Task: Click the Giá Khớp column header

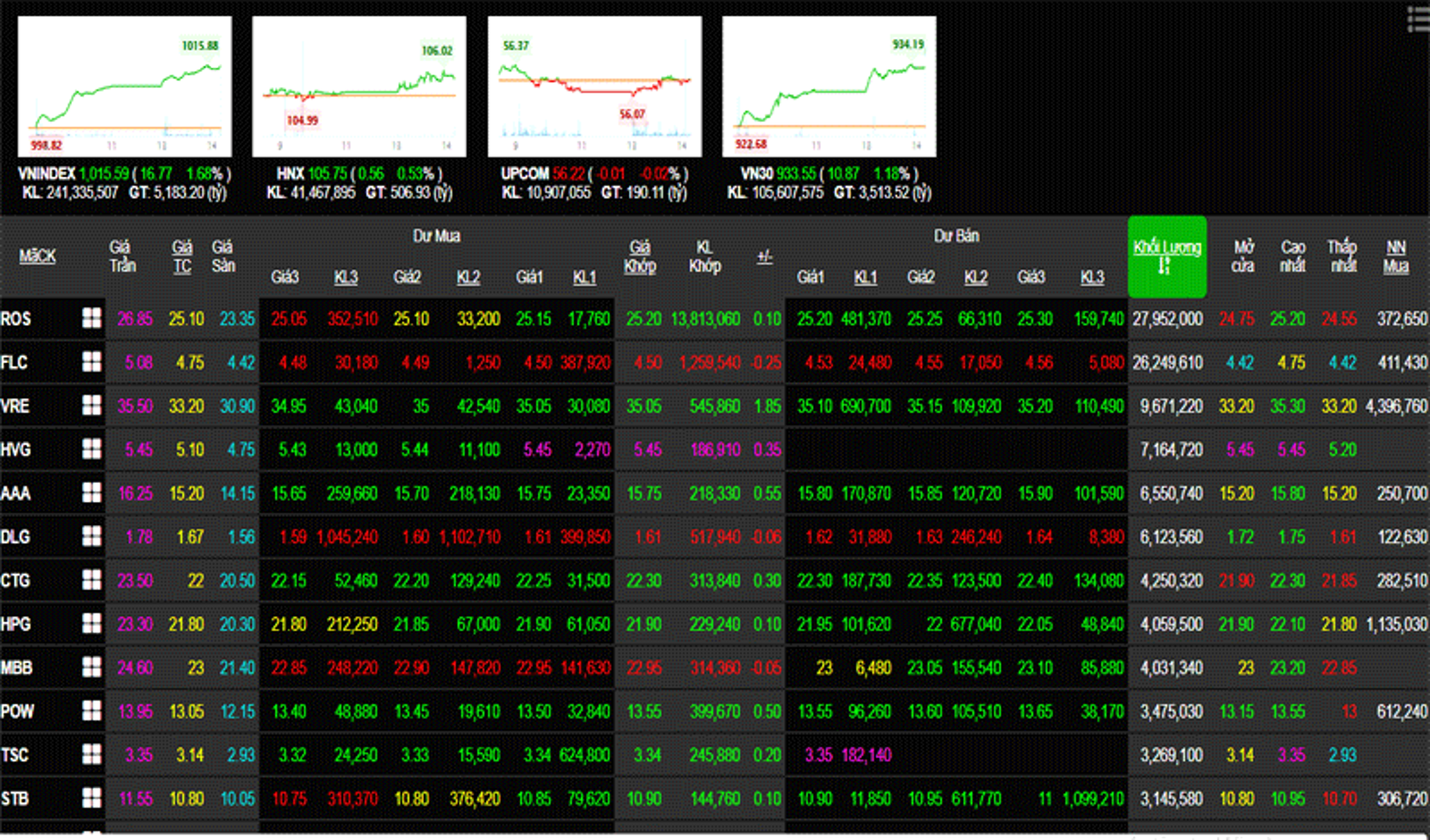Action: pos(640,257)
